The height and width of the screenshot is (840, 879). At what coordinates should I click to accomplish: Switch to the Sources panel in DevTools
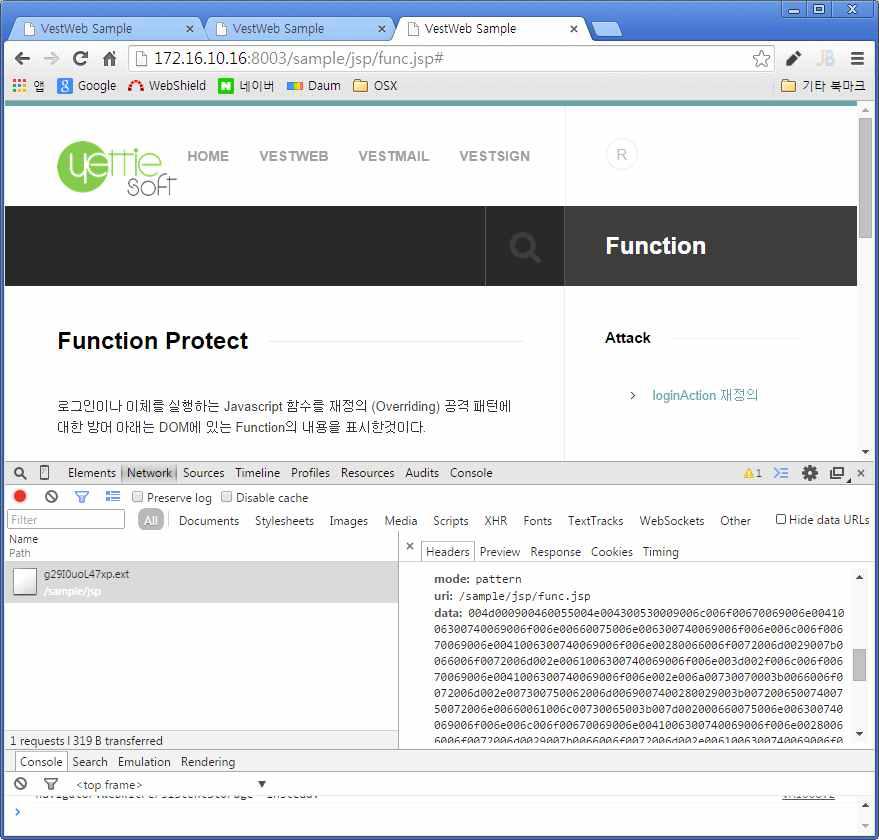coord(203,473)
